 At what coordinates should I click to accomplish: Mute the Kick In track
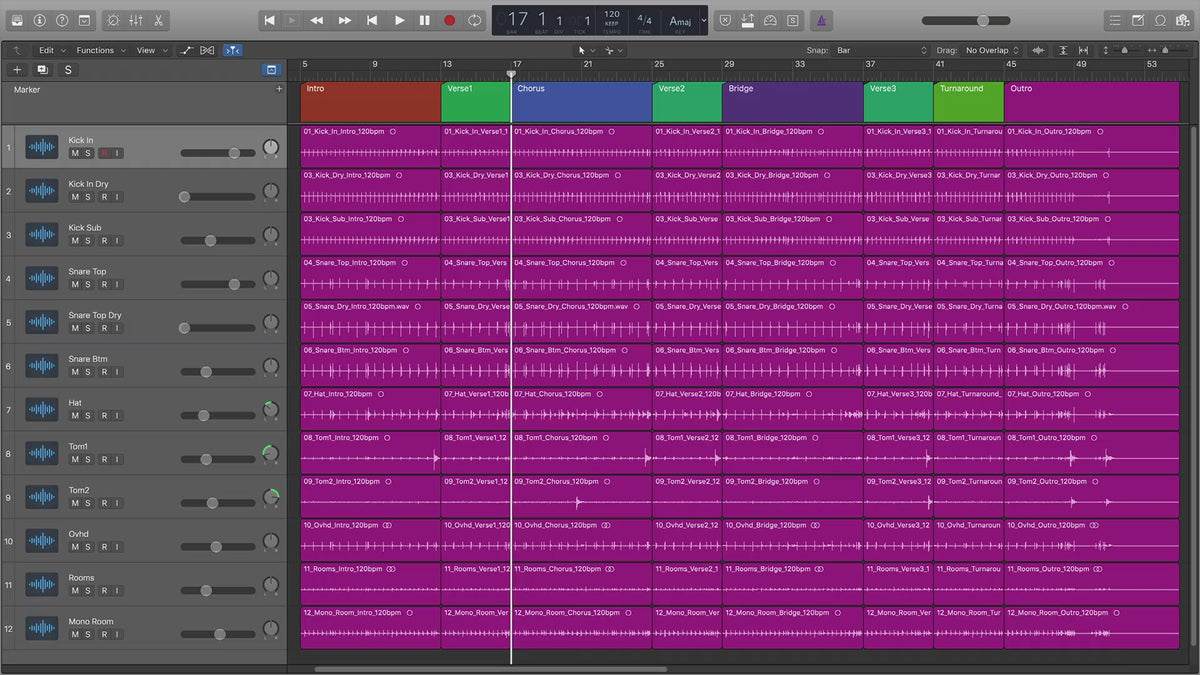pos(75,153)
